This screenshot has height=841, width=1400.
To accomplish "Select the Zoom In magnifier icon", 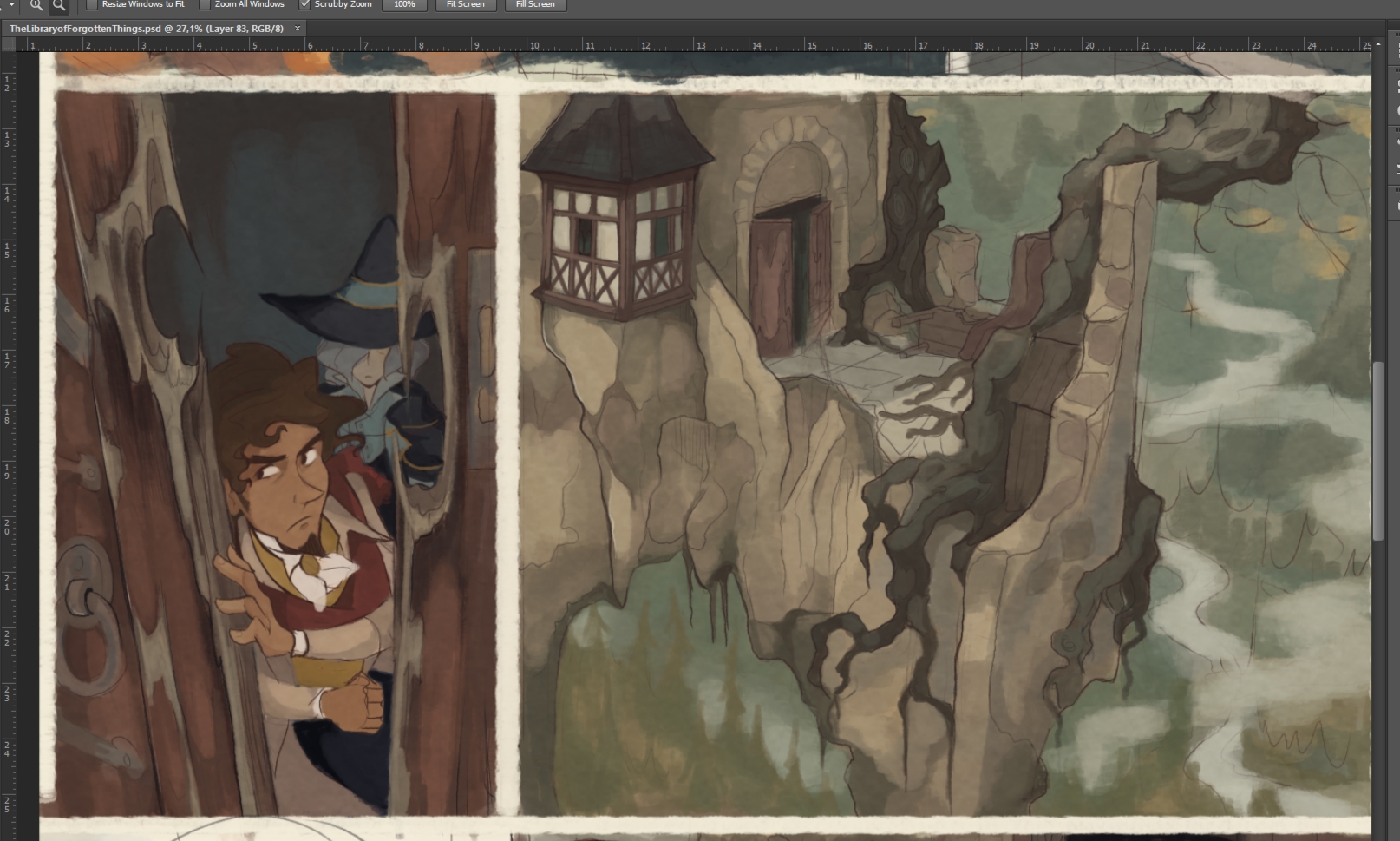I will point(36,5).
